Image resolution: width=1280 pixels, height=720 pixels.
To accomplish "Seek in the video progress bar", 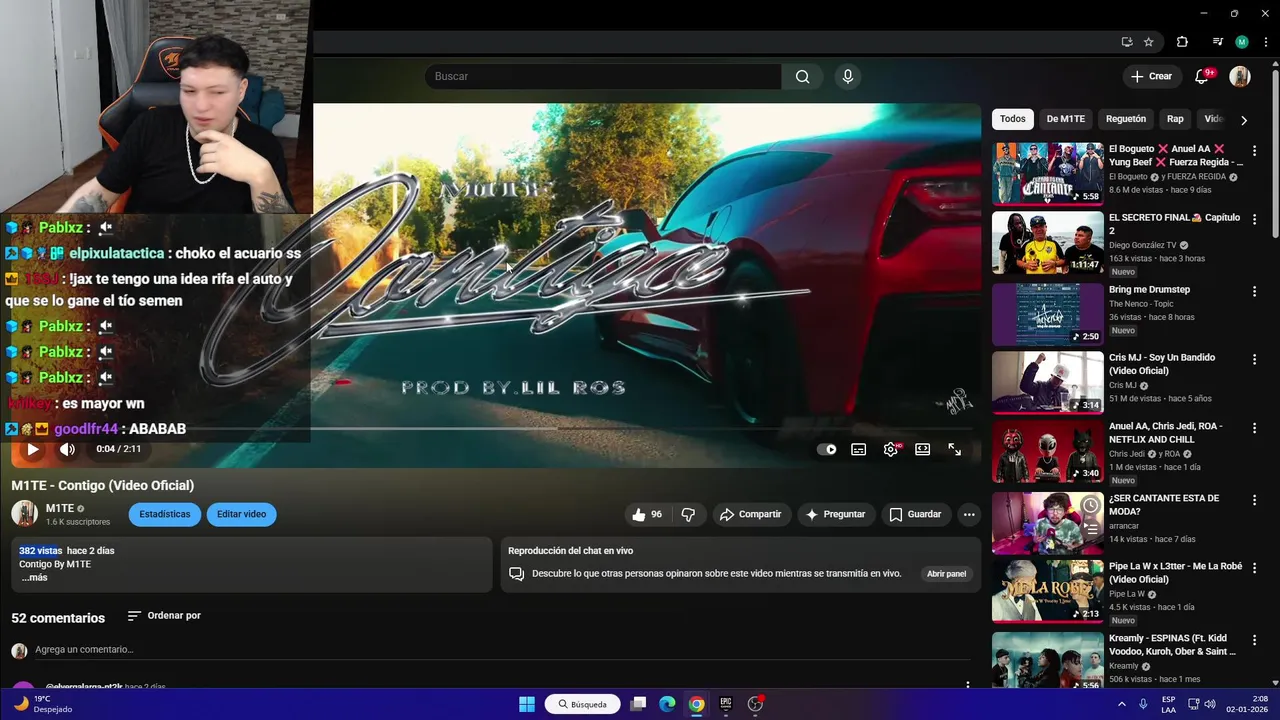I will tap(496, 429).
